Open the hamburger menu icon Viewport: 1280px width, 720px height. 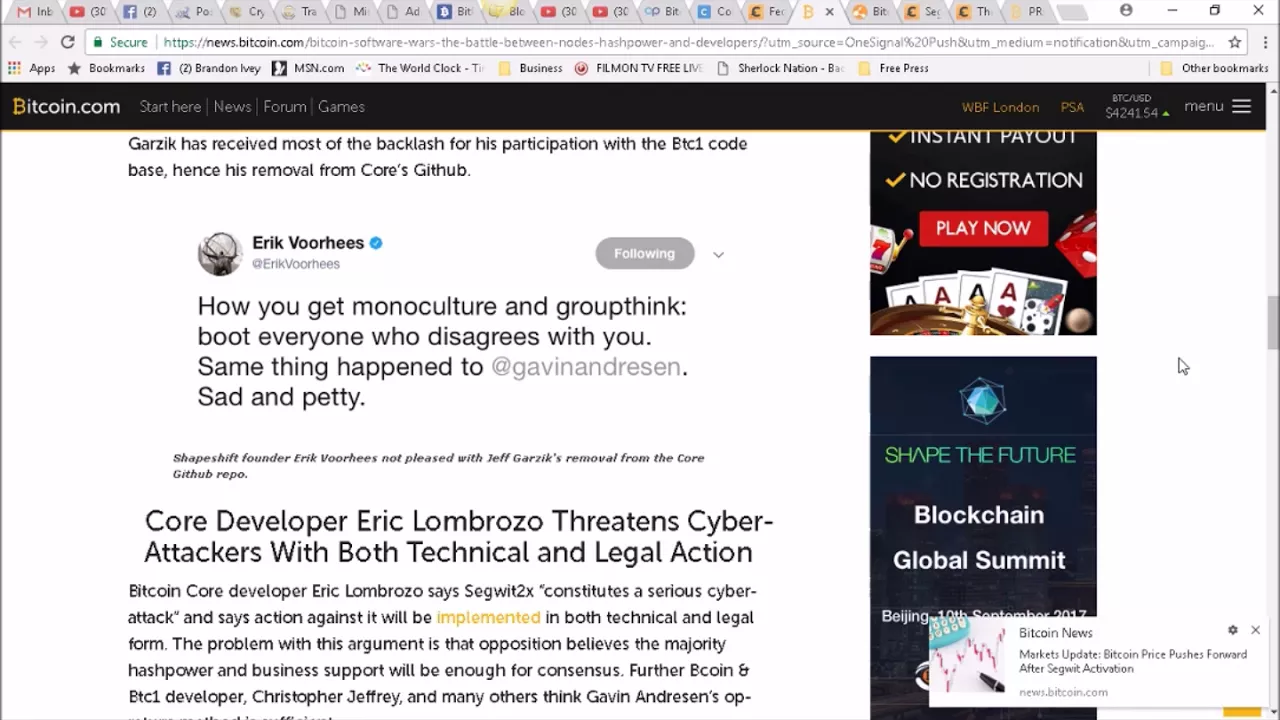1241,106
